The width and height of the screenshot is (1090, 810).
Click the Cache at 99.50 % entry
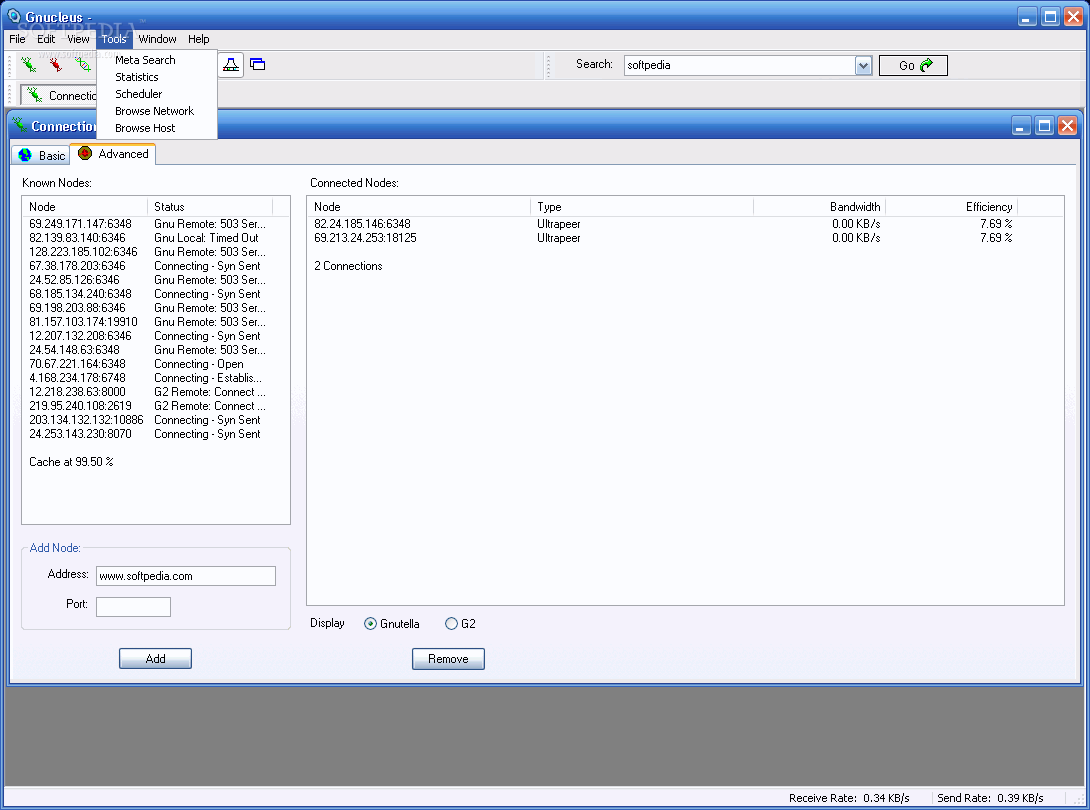click(71, 462)
